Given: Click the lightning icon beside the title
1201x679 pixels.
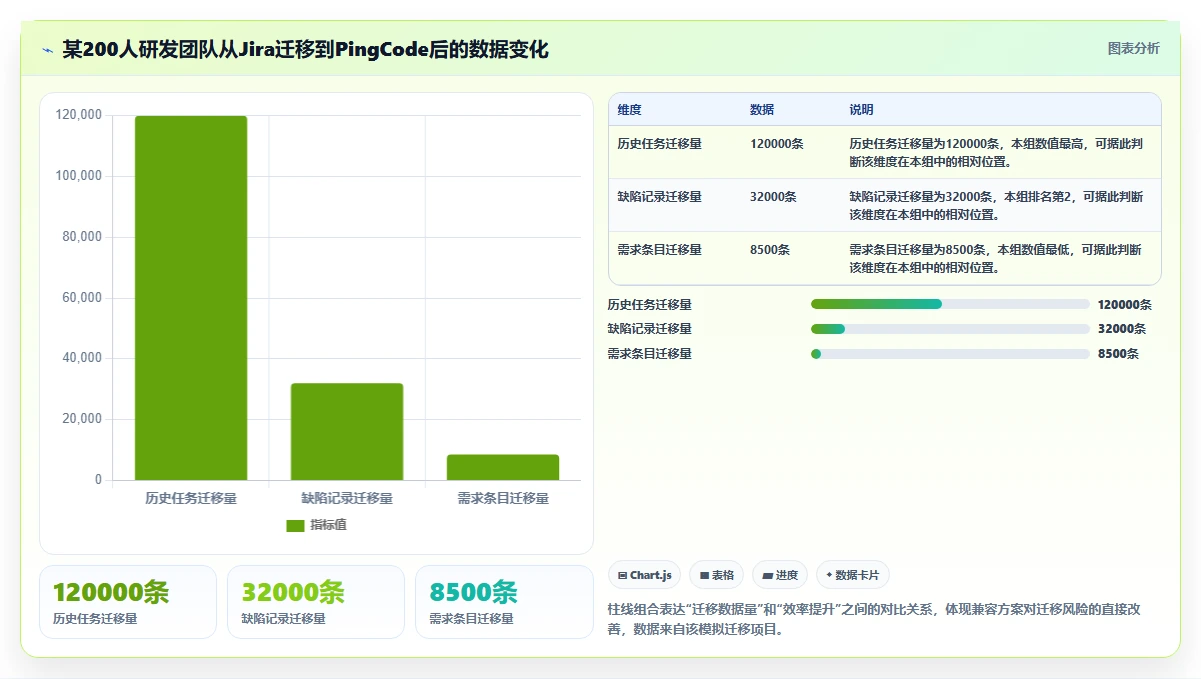Looking at the screenshot, I should (x=47, y=50).
